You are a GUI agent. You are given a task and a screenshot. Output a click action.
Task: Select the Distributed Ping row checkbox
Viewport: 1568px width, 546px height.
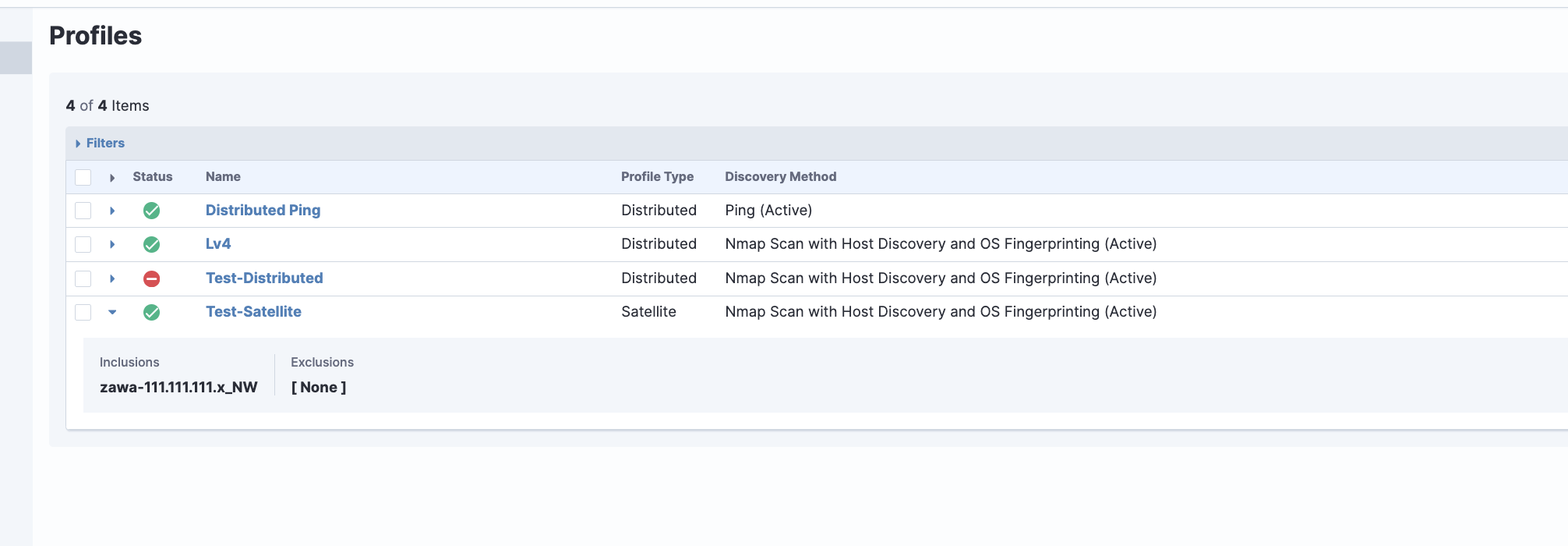(x=83, y=211)
